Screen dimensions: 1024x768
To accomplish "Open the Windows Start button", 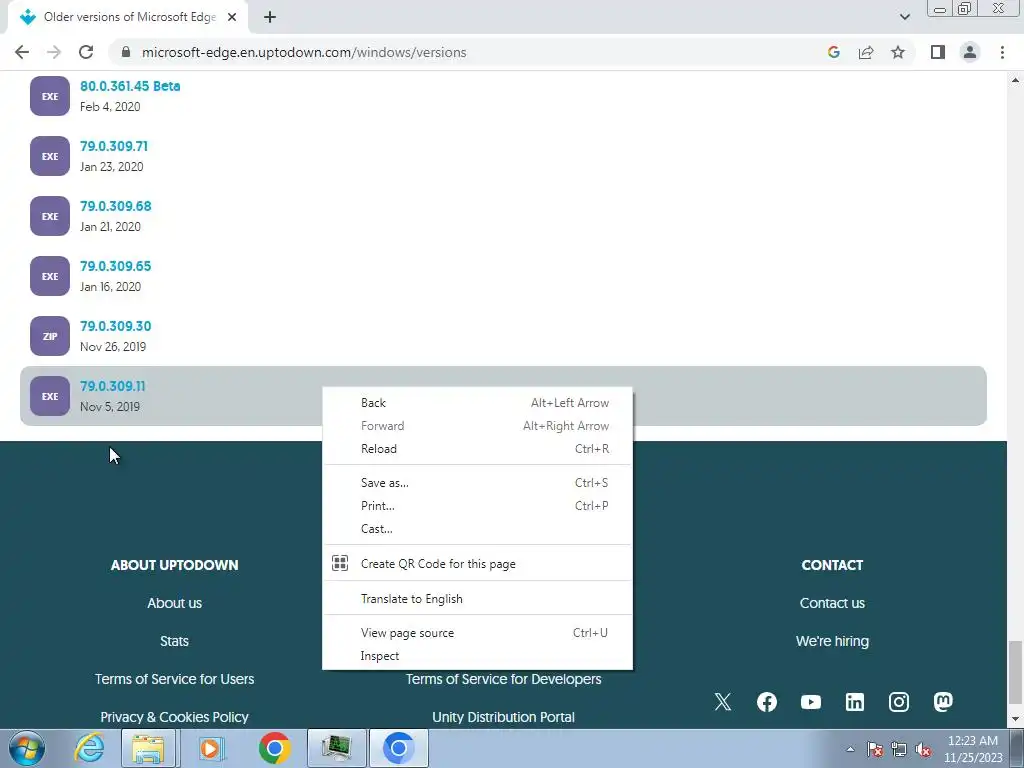I will [x=27, y=748].
